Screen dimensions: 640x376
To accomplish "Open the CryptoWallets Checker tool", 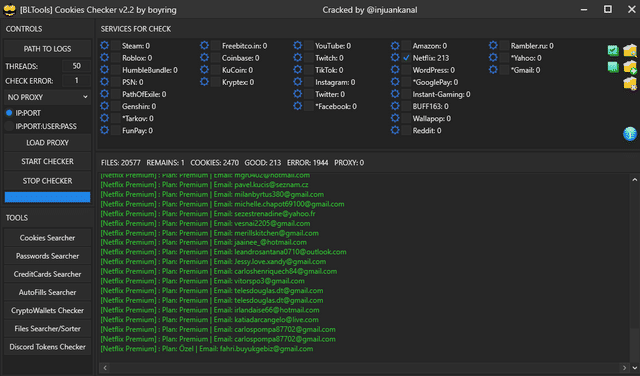I will click(x=47, y=310).
